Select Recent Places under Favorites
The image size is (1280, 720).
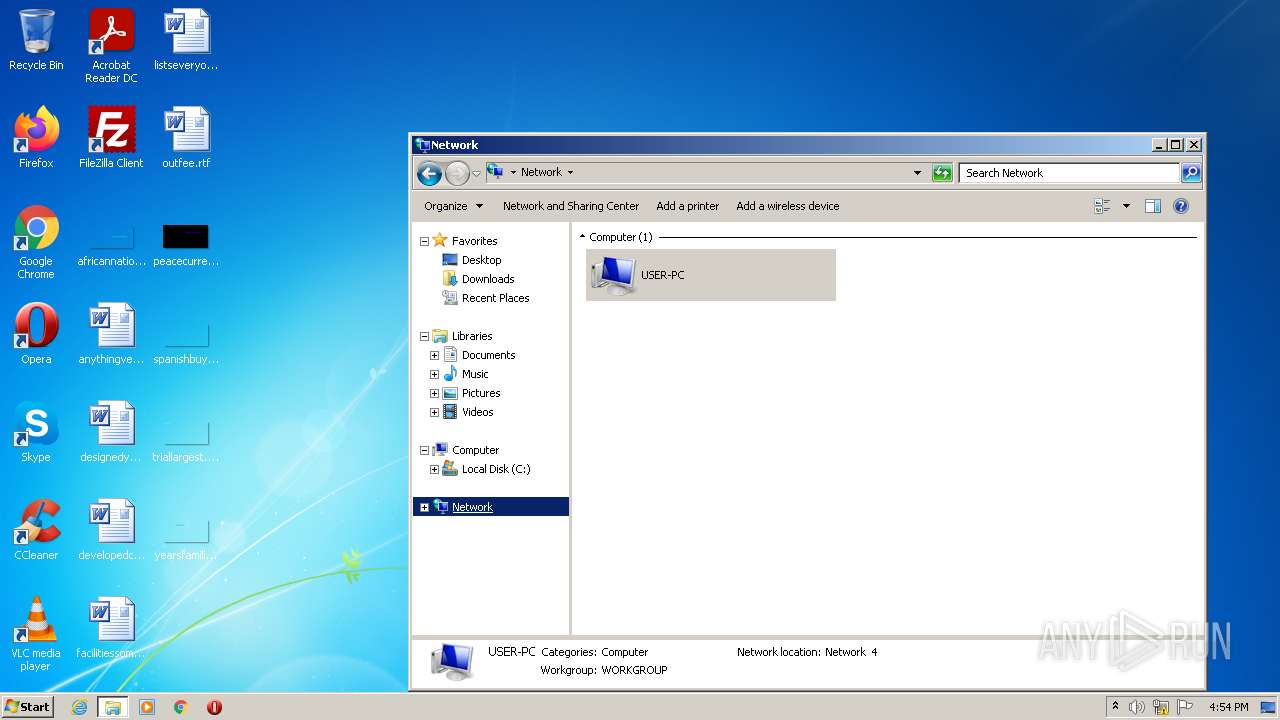point(495,298)
